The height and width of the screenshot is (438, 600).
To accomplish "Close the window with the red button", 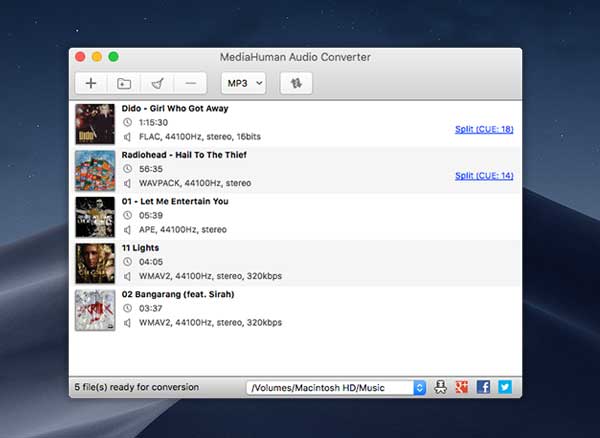I will pyautogui.click(x=80, y=57).
